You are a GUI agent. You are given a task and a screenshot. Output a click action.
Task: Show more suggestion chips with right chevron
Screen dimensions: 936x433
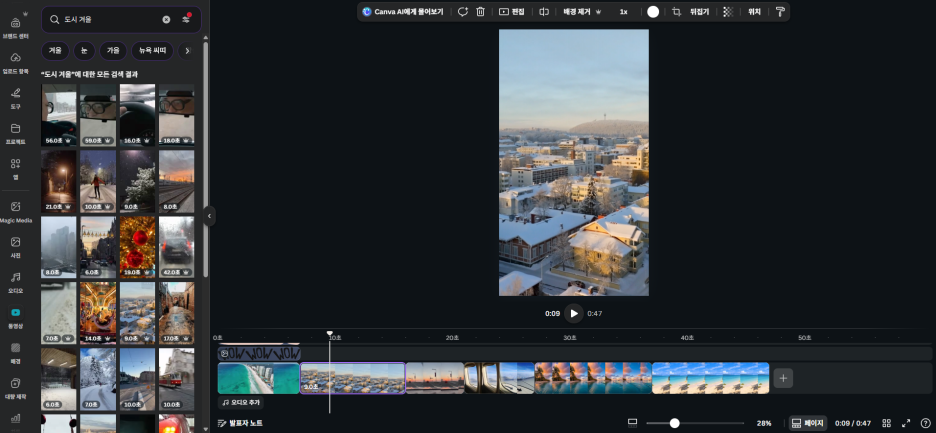coord(187,51)
